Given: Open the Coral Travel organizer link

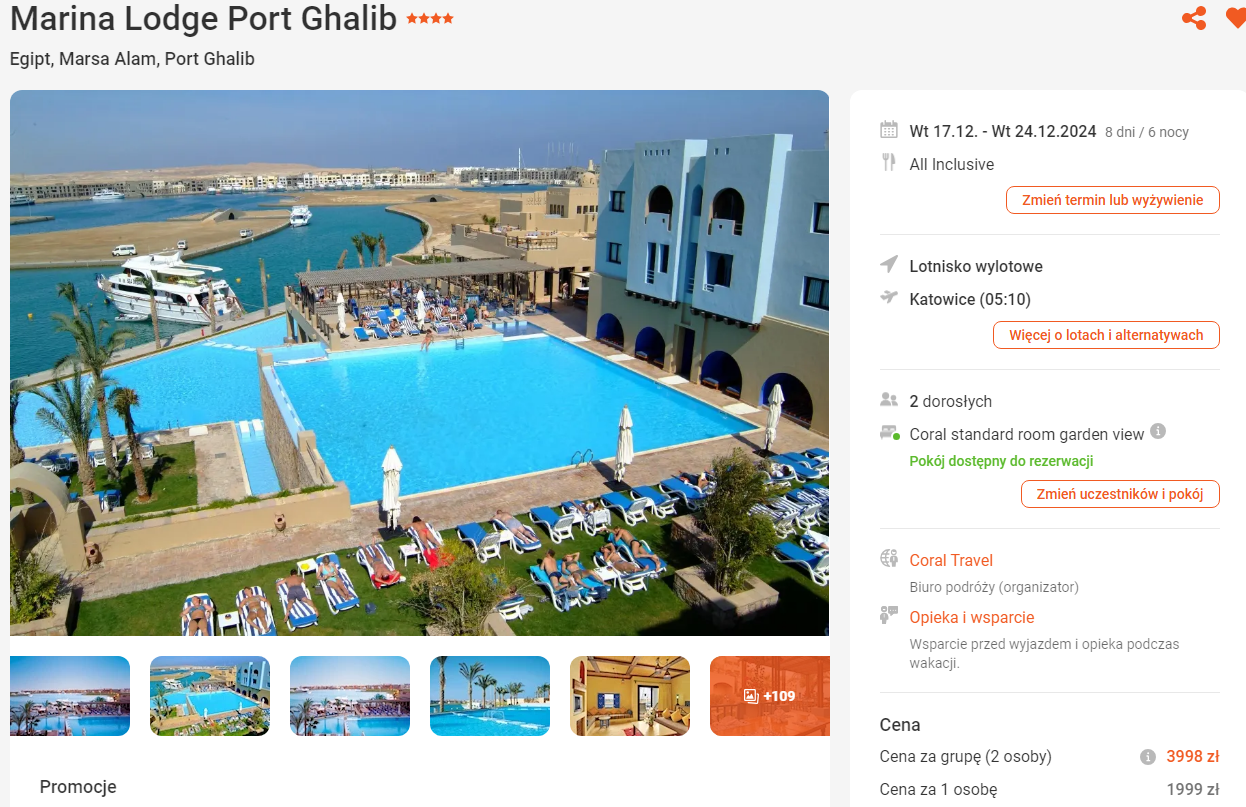Looking at the screenshot, I should click(x=951, y=560).
